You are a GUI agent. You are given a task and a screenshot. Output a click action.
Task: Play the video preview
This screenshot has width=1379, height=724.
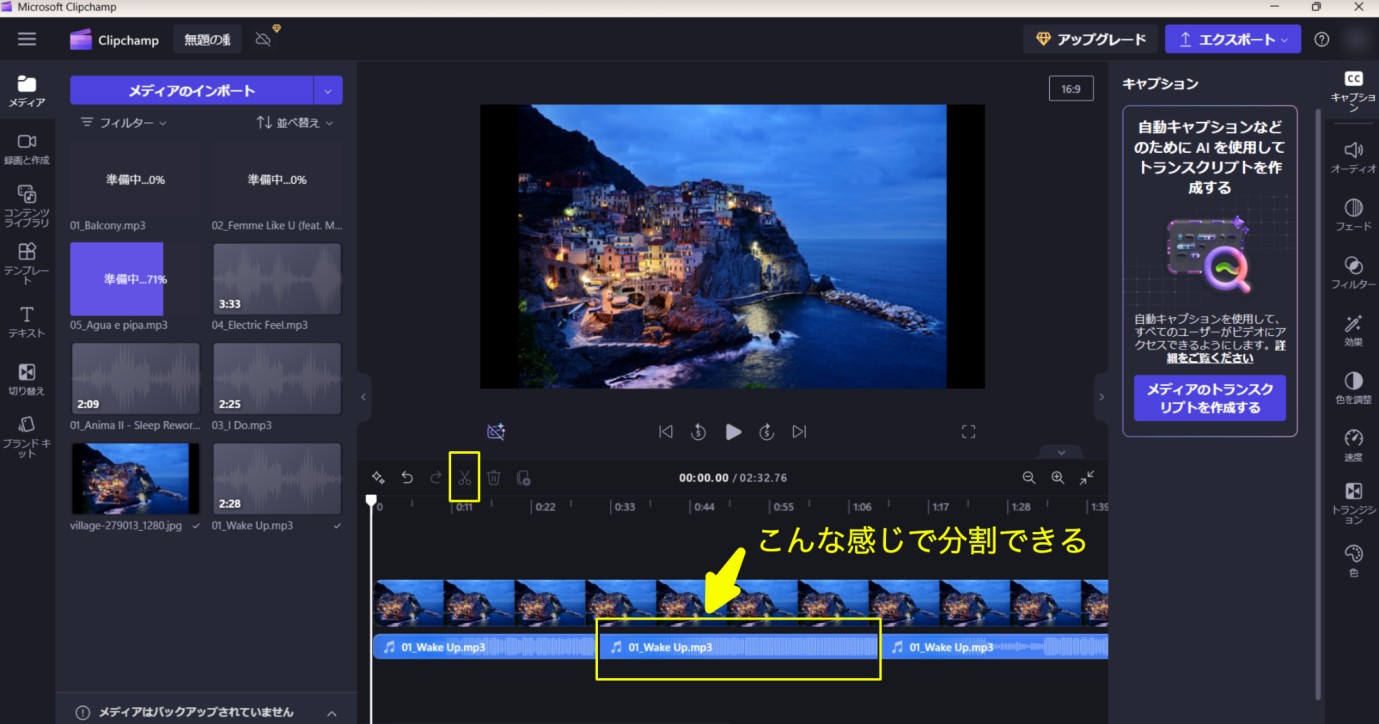point(733,432)
